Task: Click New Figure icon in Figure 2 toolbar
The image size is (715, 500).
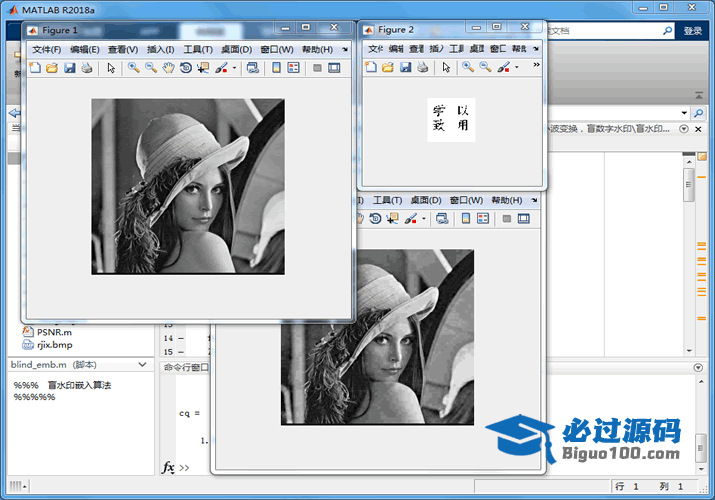Action: tap(371, 67)
